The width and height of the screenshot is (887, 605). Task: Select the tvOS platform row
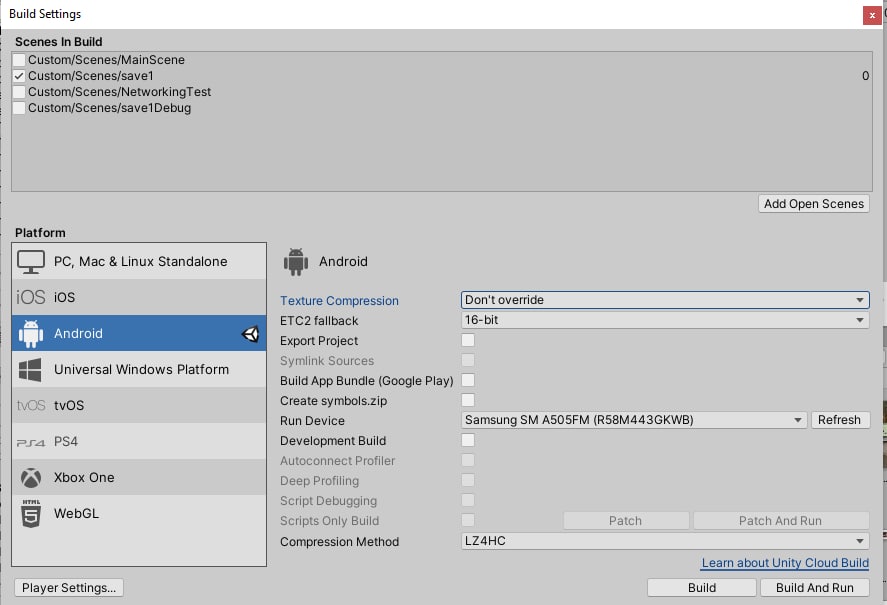tap(139, 405)
